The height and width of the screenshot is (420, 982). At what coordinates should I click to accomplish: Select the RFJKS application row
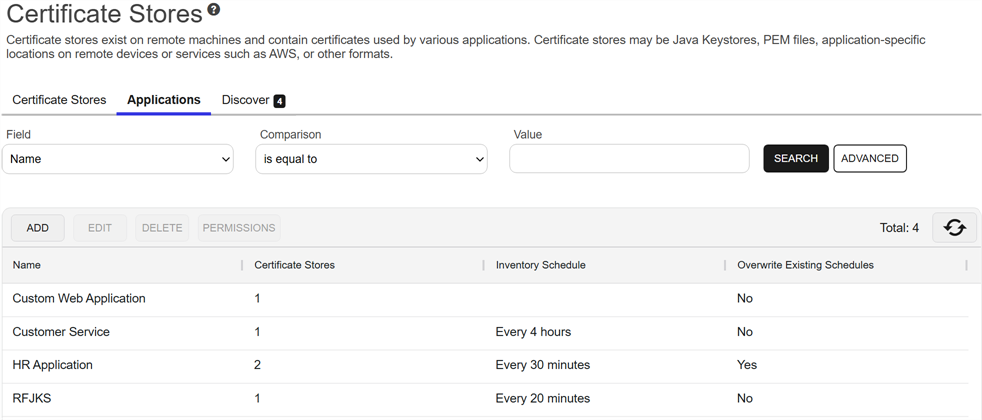pyautogui.click(x=32, y=398)
